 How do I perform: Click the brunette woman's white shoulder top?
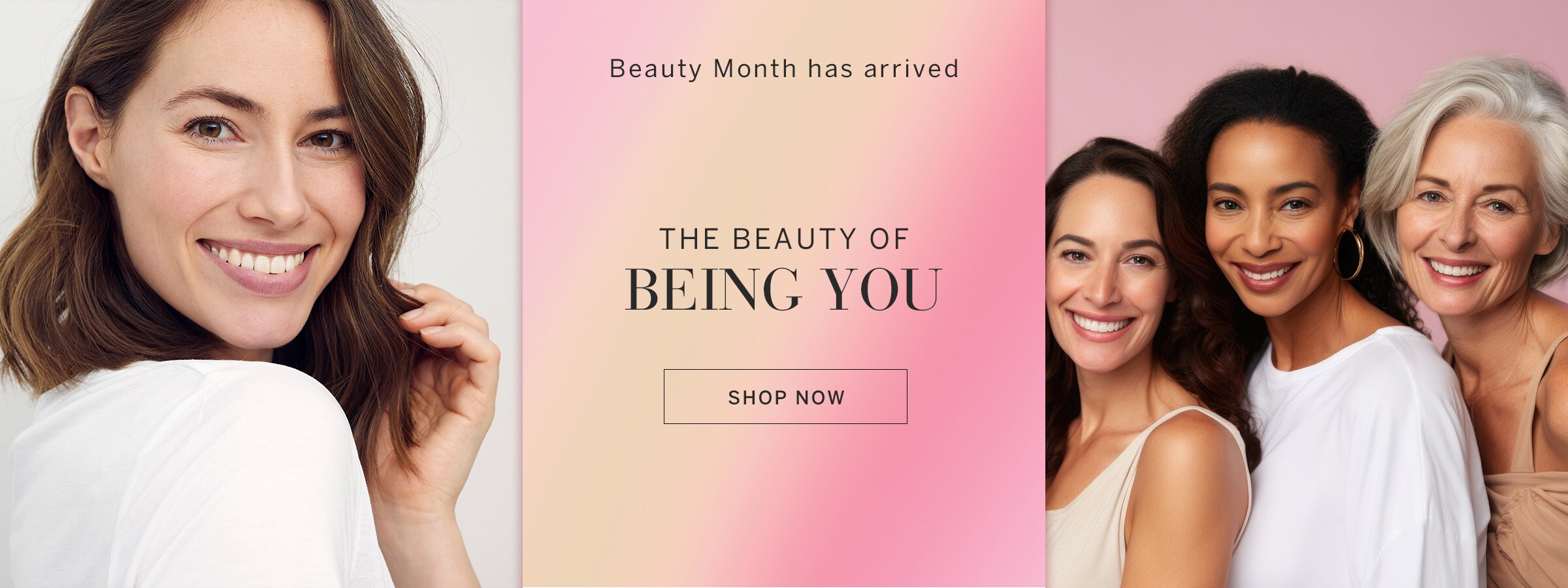pyautogui.click(x=183, y=477)
